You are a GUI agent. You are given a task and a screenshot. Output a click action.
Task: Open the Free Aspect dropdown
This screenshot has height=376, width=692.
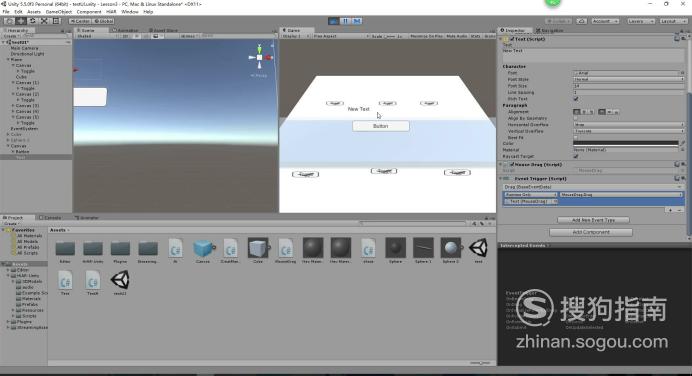tap(341, 36)
